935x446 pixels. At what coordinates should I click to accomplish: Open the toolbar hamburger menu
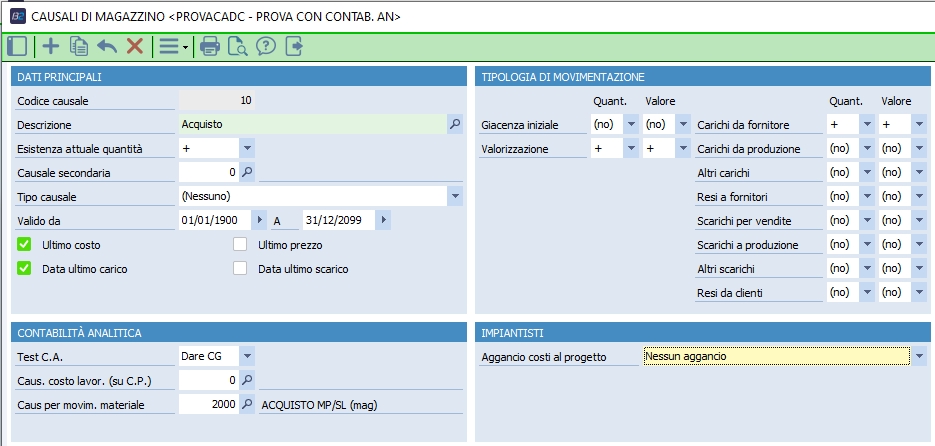pyautogui.click(x=171, y=46)
